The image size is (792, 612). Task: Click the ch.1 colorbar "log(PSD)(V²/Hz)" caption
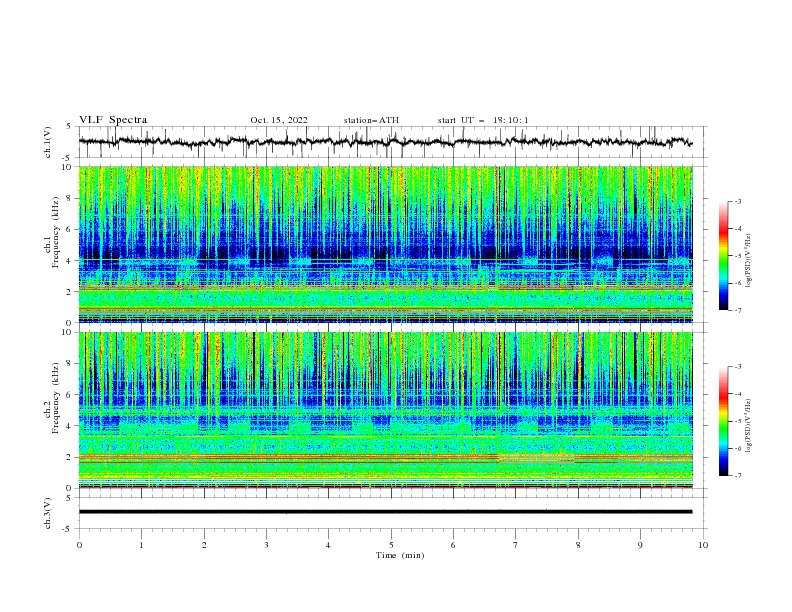pos(748,261)
